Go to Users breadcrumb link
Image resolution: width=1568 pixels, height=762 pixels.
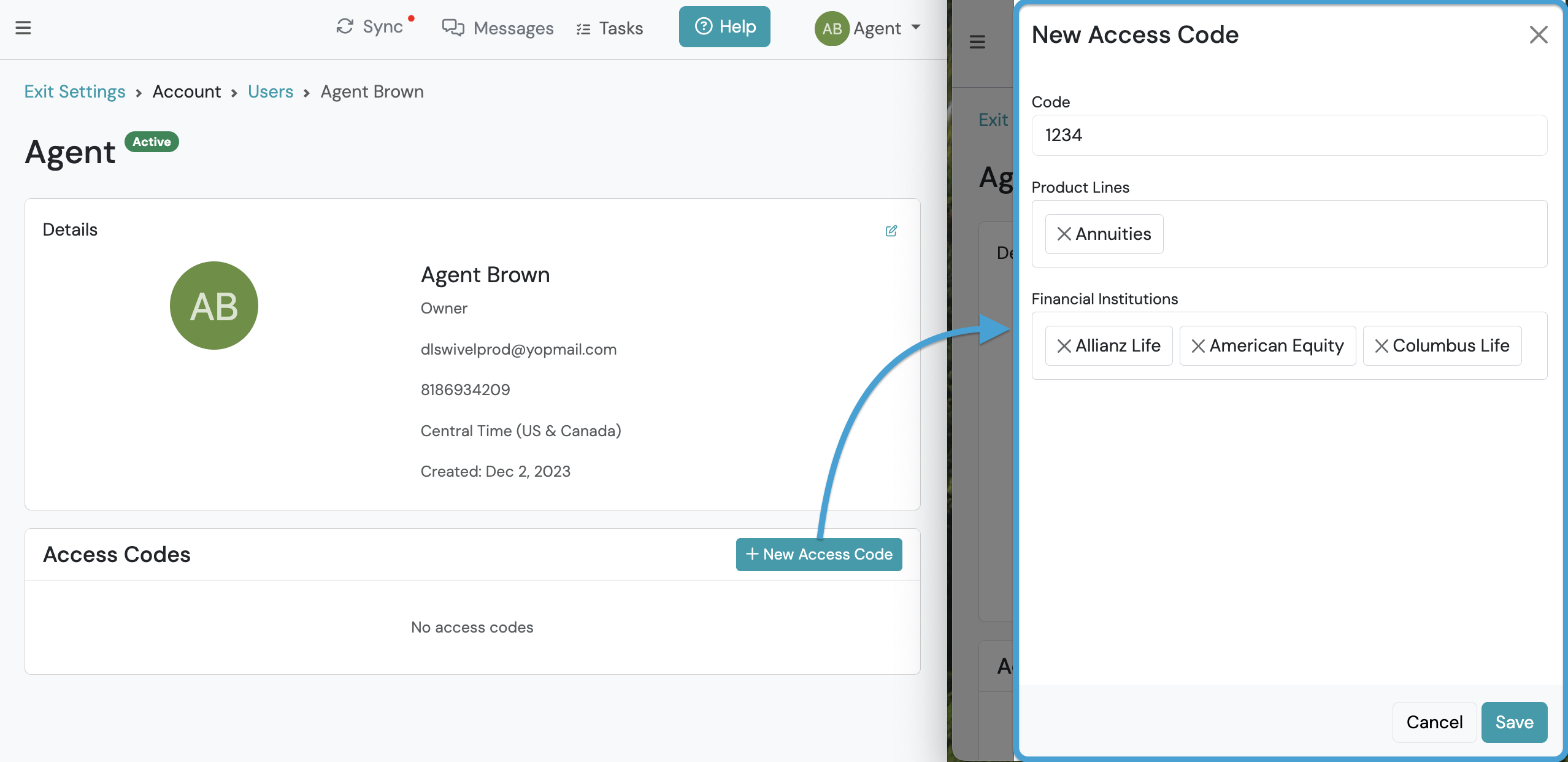[x=271, y=91]
